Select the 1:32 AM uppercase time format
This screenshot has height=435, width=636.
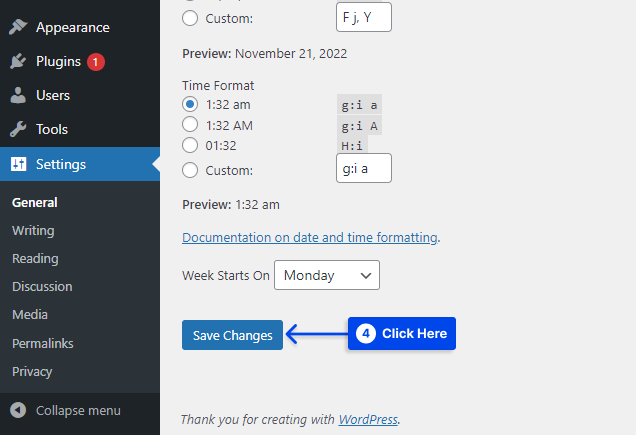click(190, 125)
